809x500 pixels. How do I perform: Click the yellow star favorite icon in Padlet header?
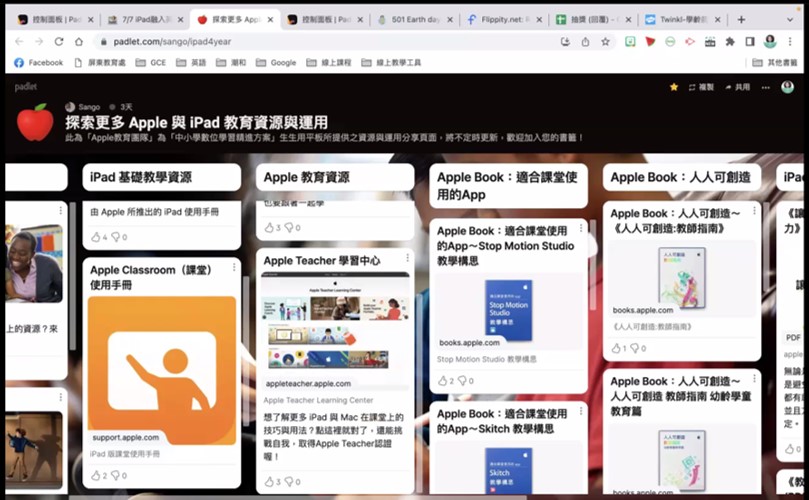[674, 87]
